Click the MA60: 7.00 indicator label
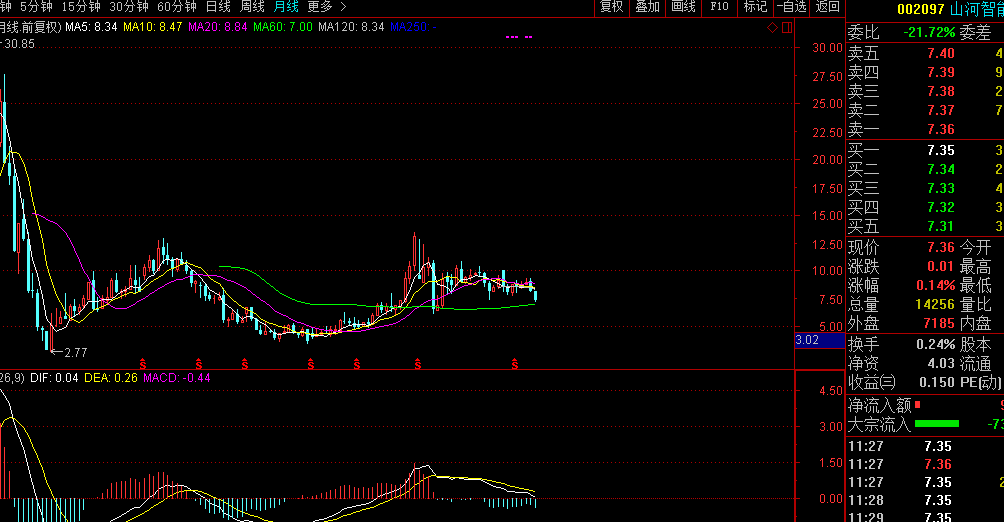Screen dimensions: 1004x522 click(x=283, y=27)
